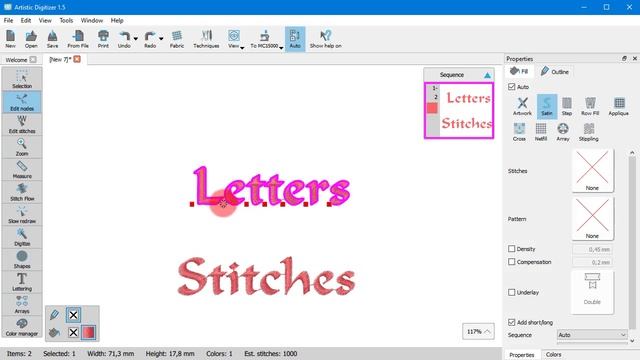This screenshot has width=640, height=360.
Task: Import artwork using From File
Action: click(78, 39)
